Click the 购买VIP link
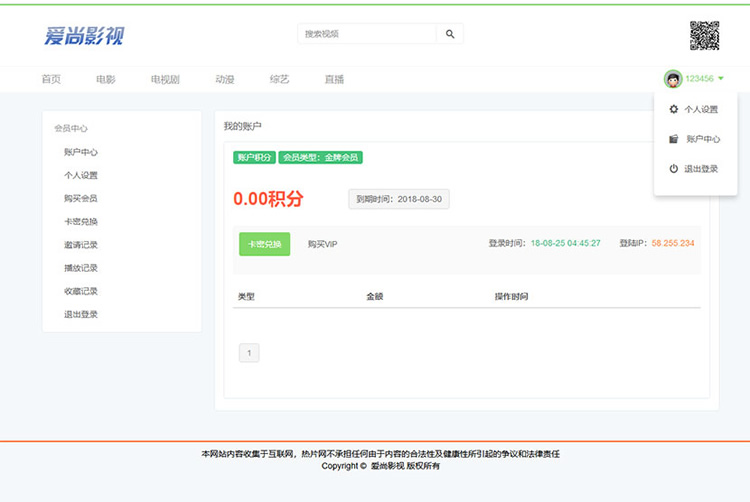750x502 pixels. 323,244
